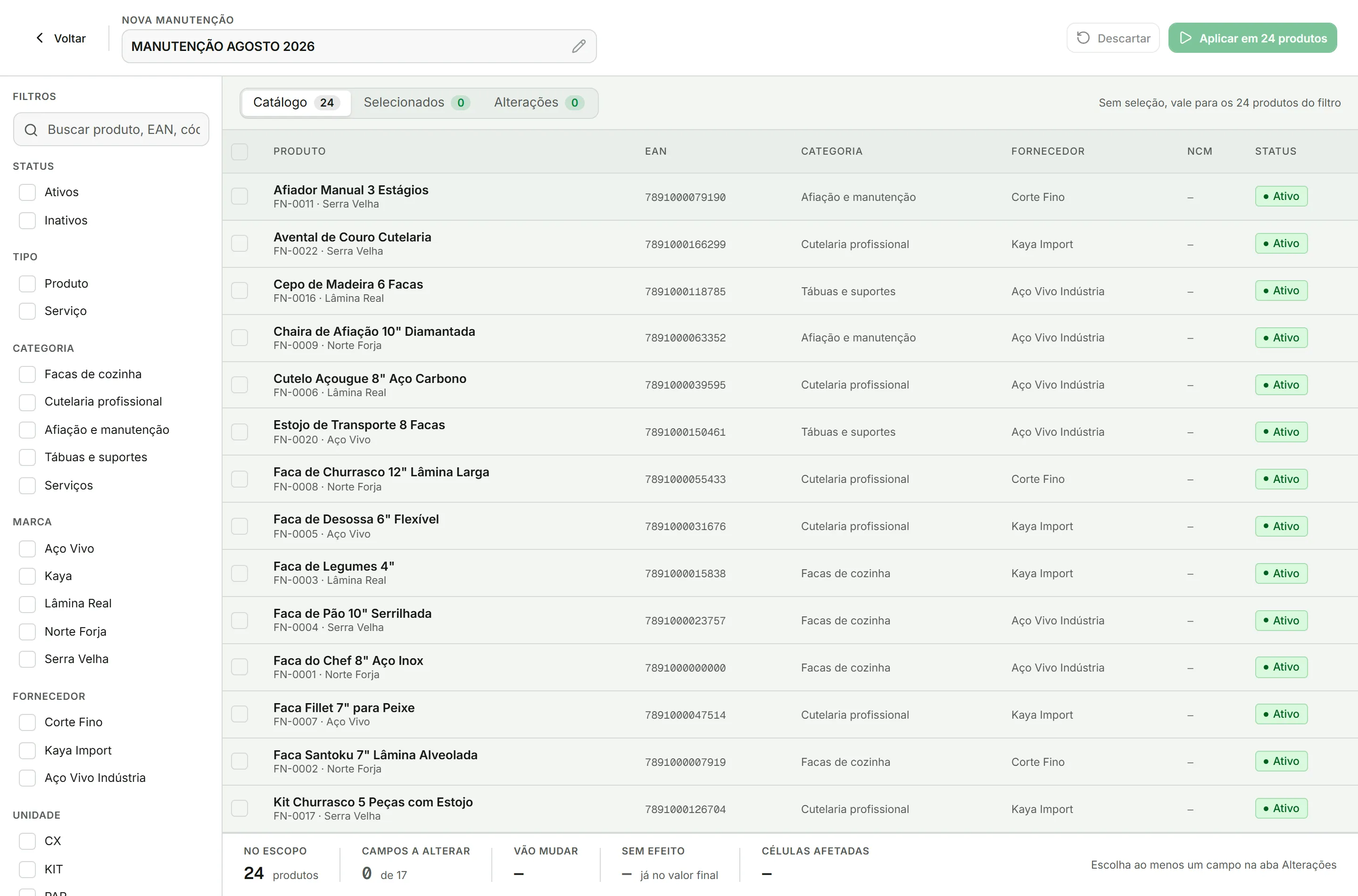Open the Selecionados tab

pos(416,102)
